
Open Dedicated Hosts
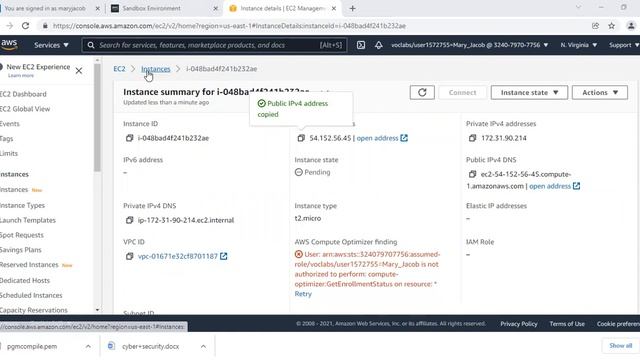pos(25,280)
